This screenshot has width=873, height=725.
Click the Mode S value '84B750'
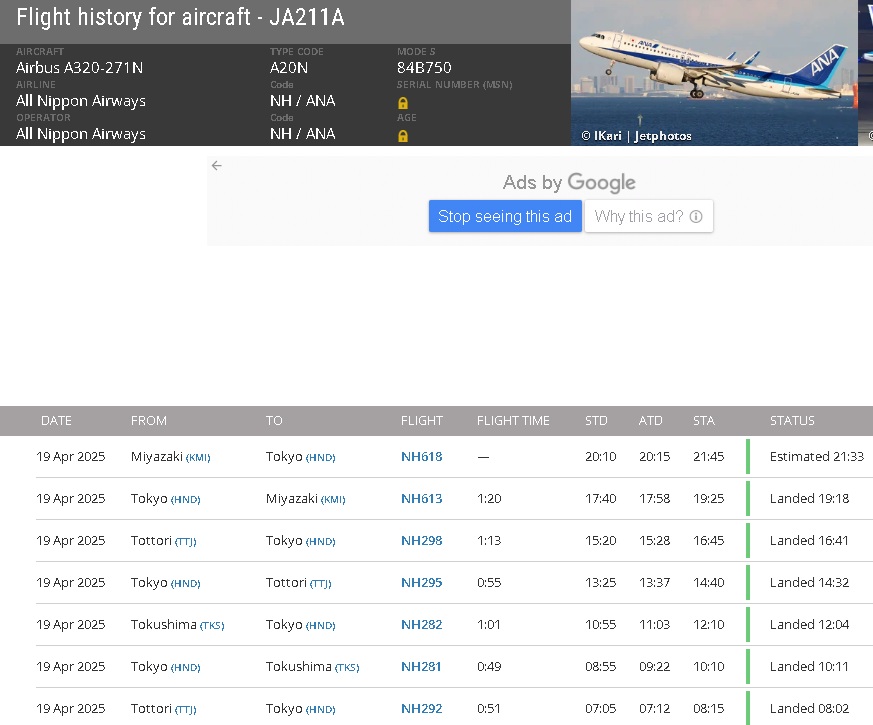click(424, 68)
